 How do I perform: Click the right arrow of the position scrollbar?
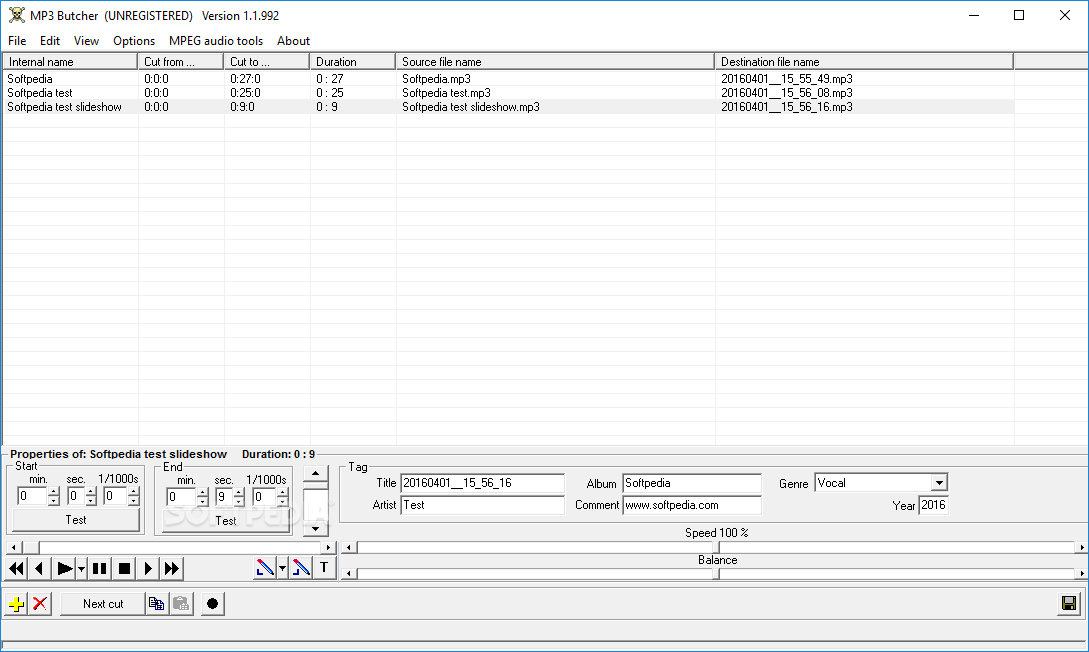(329, 548)
